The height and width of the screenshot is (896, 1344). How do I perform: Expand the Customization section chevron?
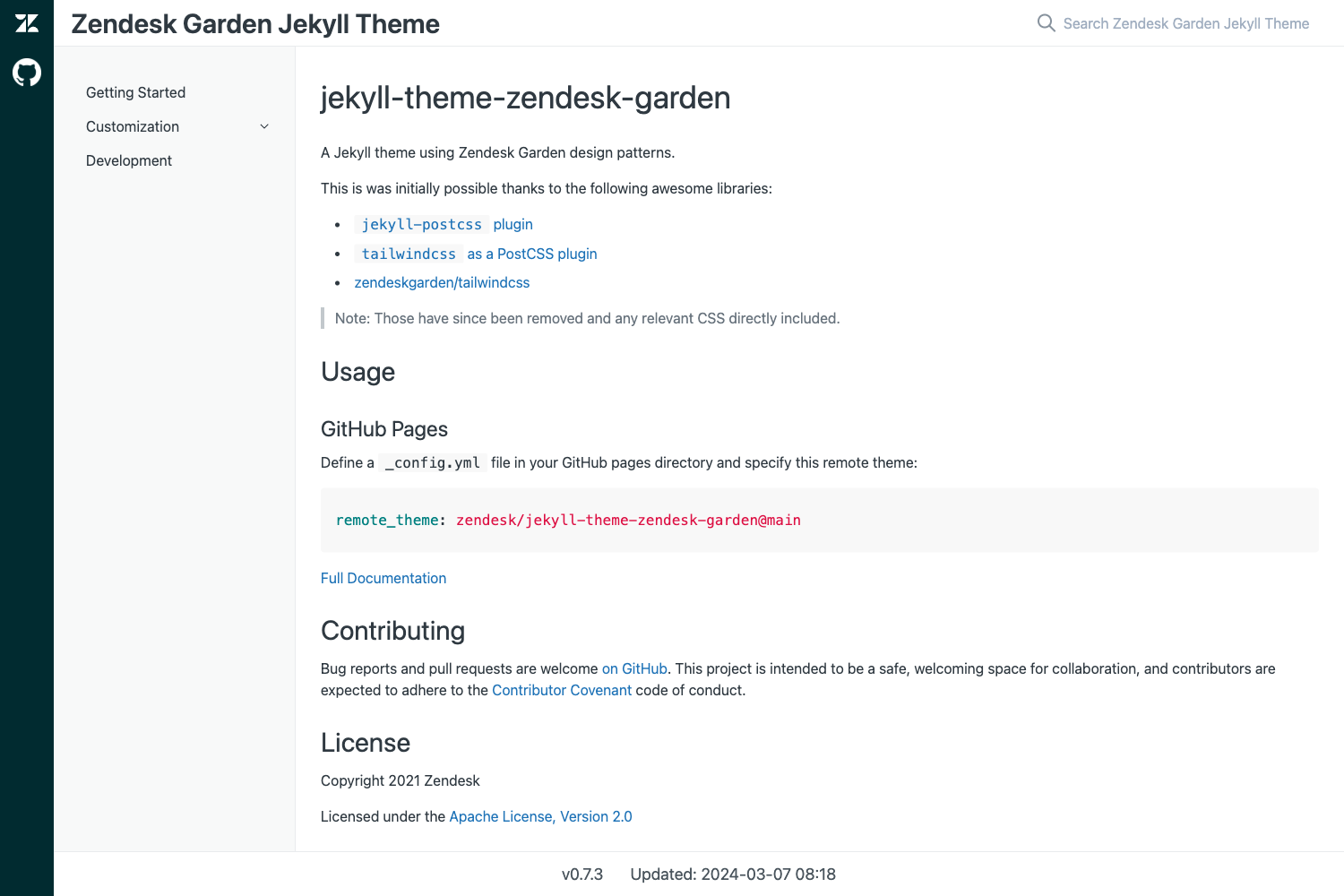(x=264, y=126)
